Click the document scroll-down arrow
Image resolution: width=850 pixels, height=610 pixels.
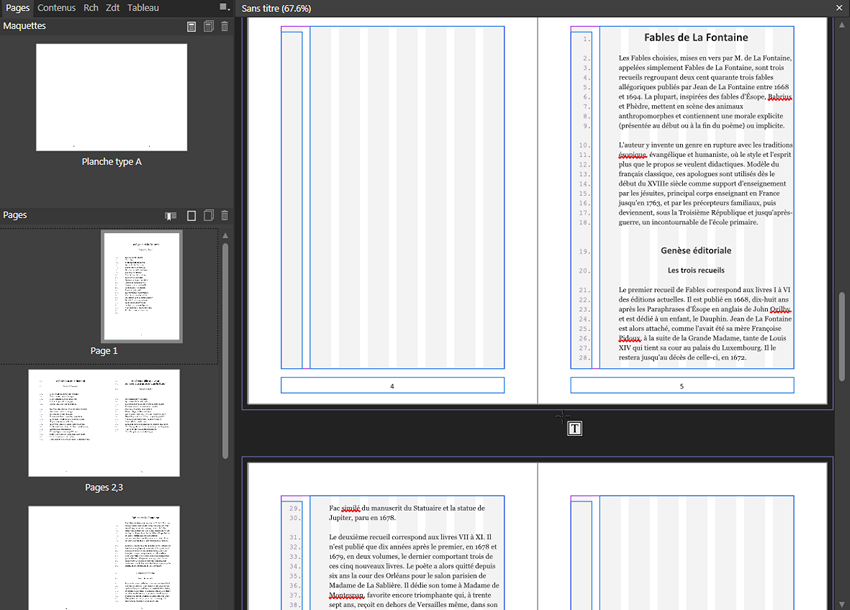tap(842, 604)
